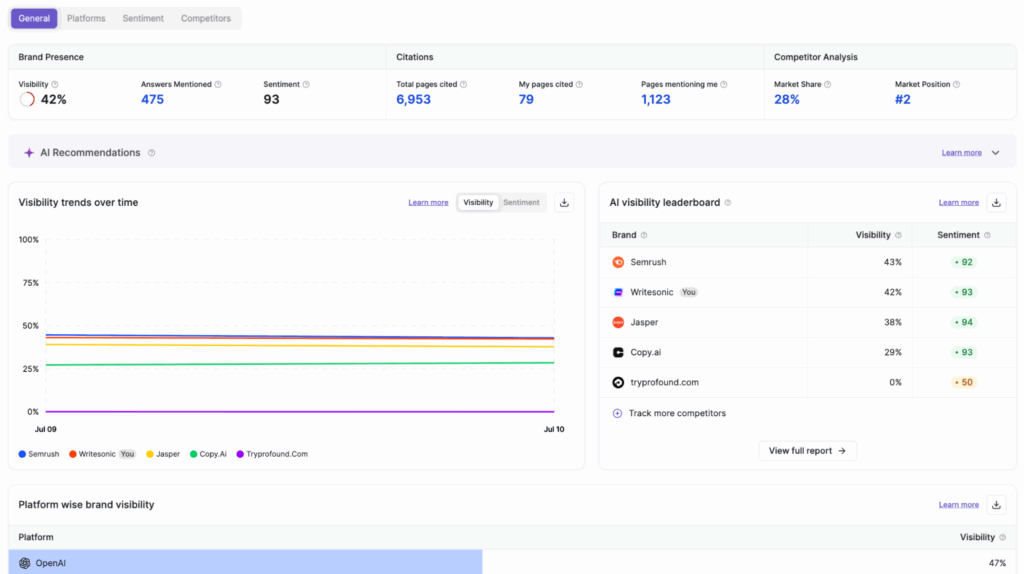The image size is (1024, 574).
Task: Click the Jasper brand logo
Action: tap(618, 322)
